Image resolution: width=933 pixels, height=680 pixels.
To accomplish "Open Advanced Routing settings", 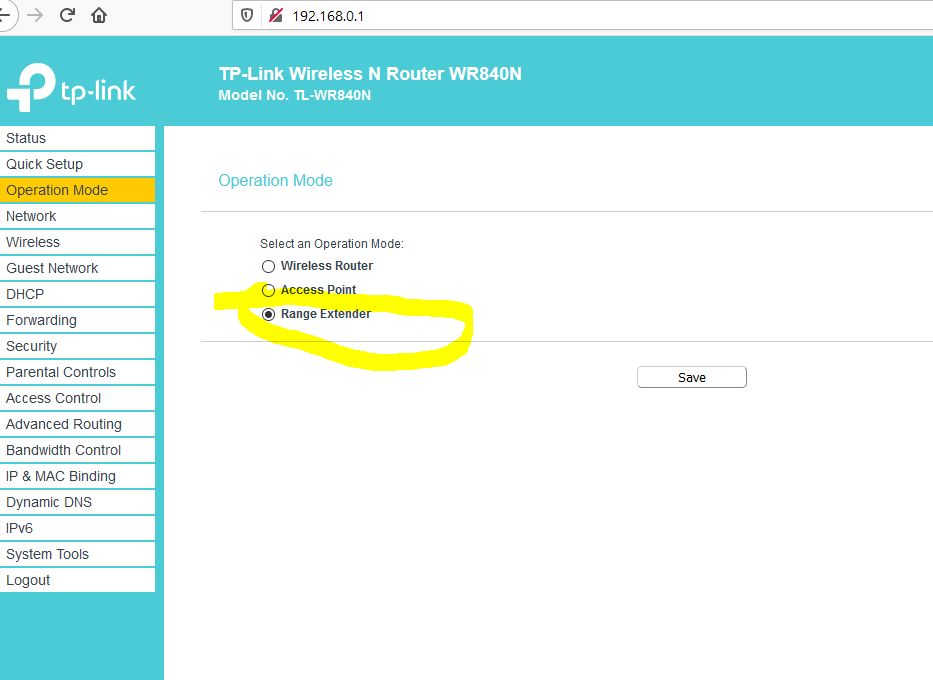I will [x=77, y=424].
